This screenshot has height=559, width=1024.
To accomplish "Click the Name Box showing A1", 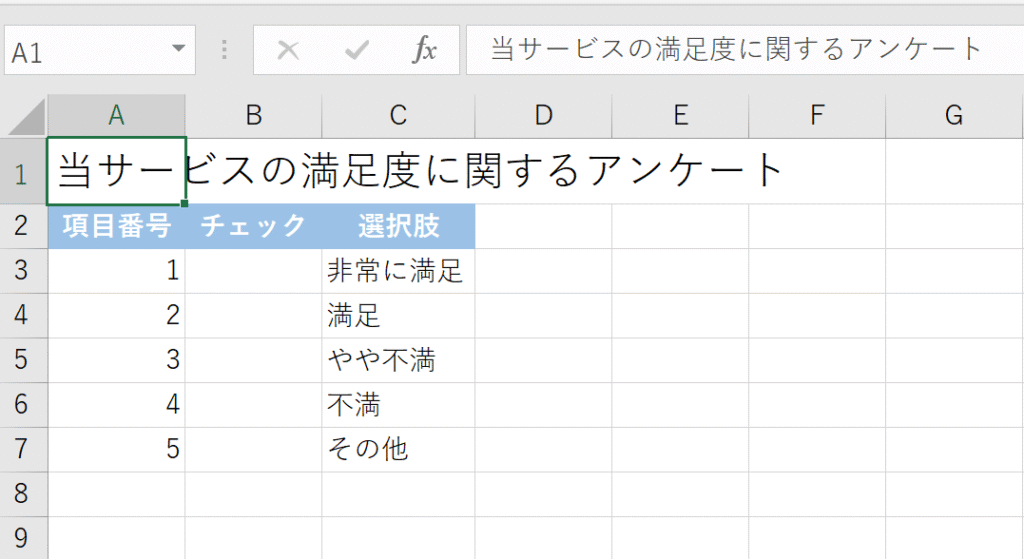I will 80,50.
